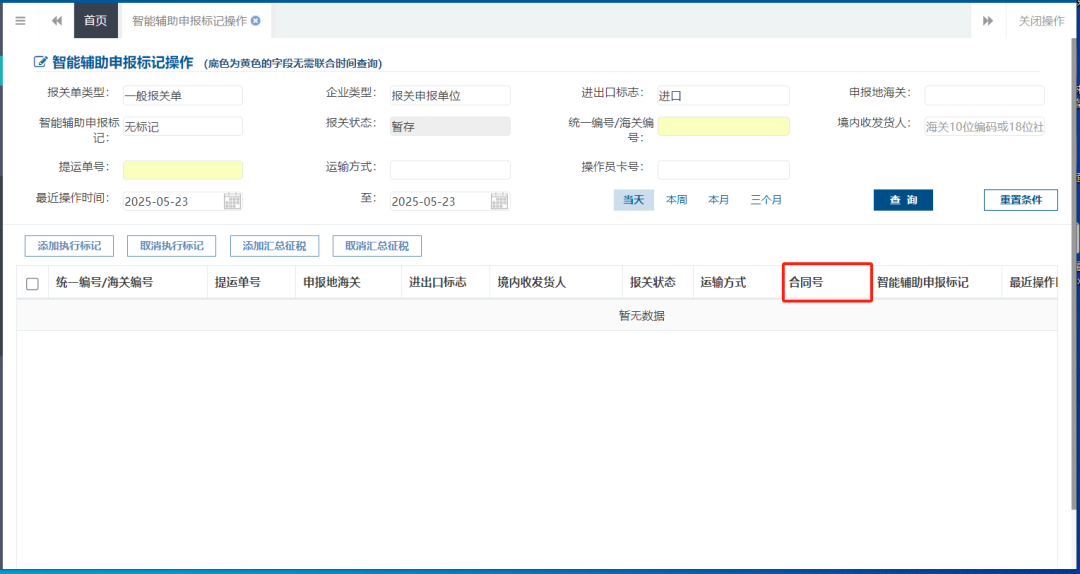Viewport: 1080px width, 574px height.
Task: Open the 智能辅助申报标记 dropdown
Action: [182, 127]
